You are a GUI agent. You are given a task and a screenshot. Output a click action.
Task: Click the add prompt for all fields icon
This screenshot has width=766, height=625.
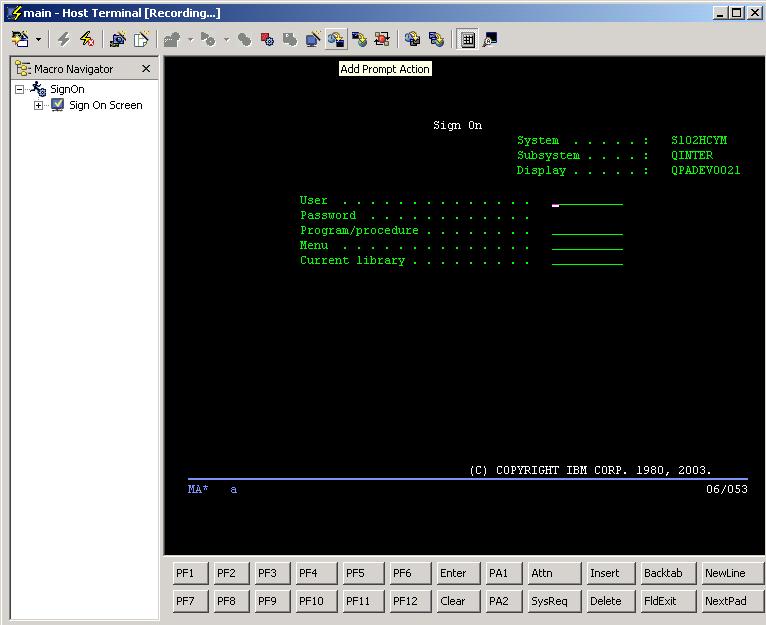[x=413, y=39]
